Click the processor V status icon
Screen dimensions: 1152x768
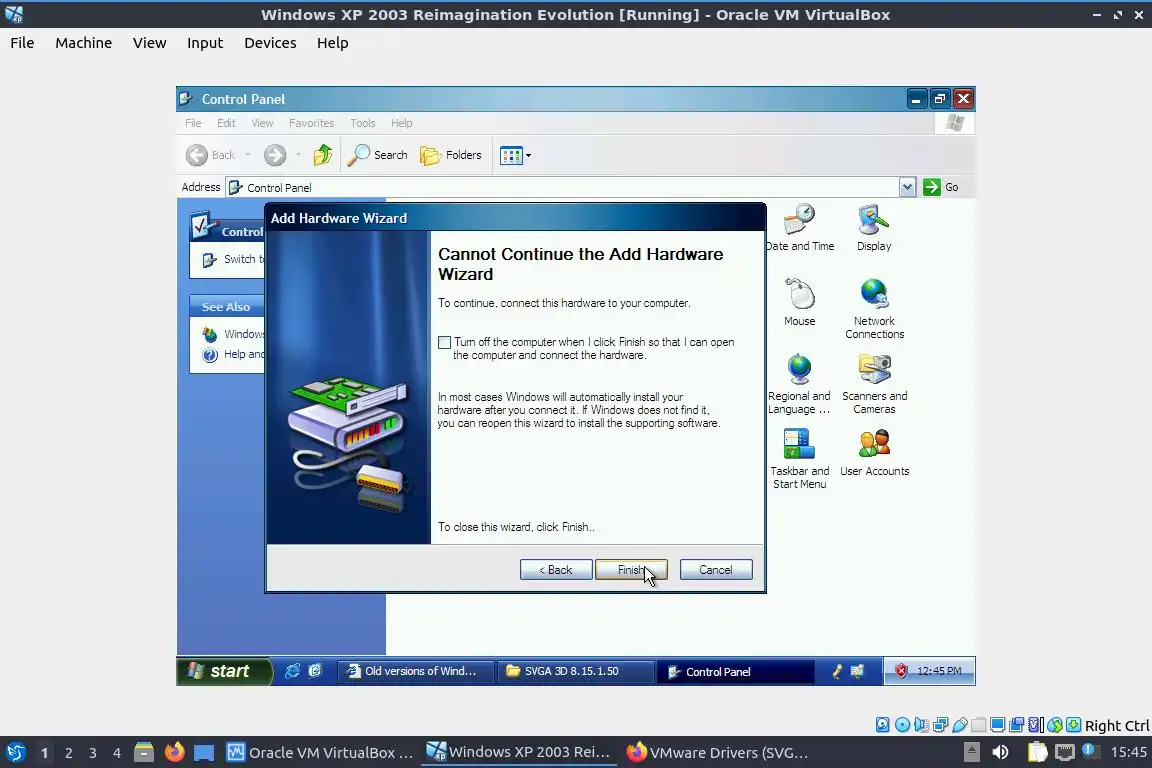coord(1036,725)
